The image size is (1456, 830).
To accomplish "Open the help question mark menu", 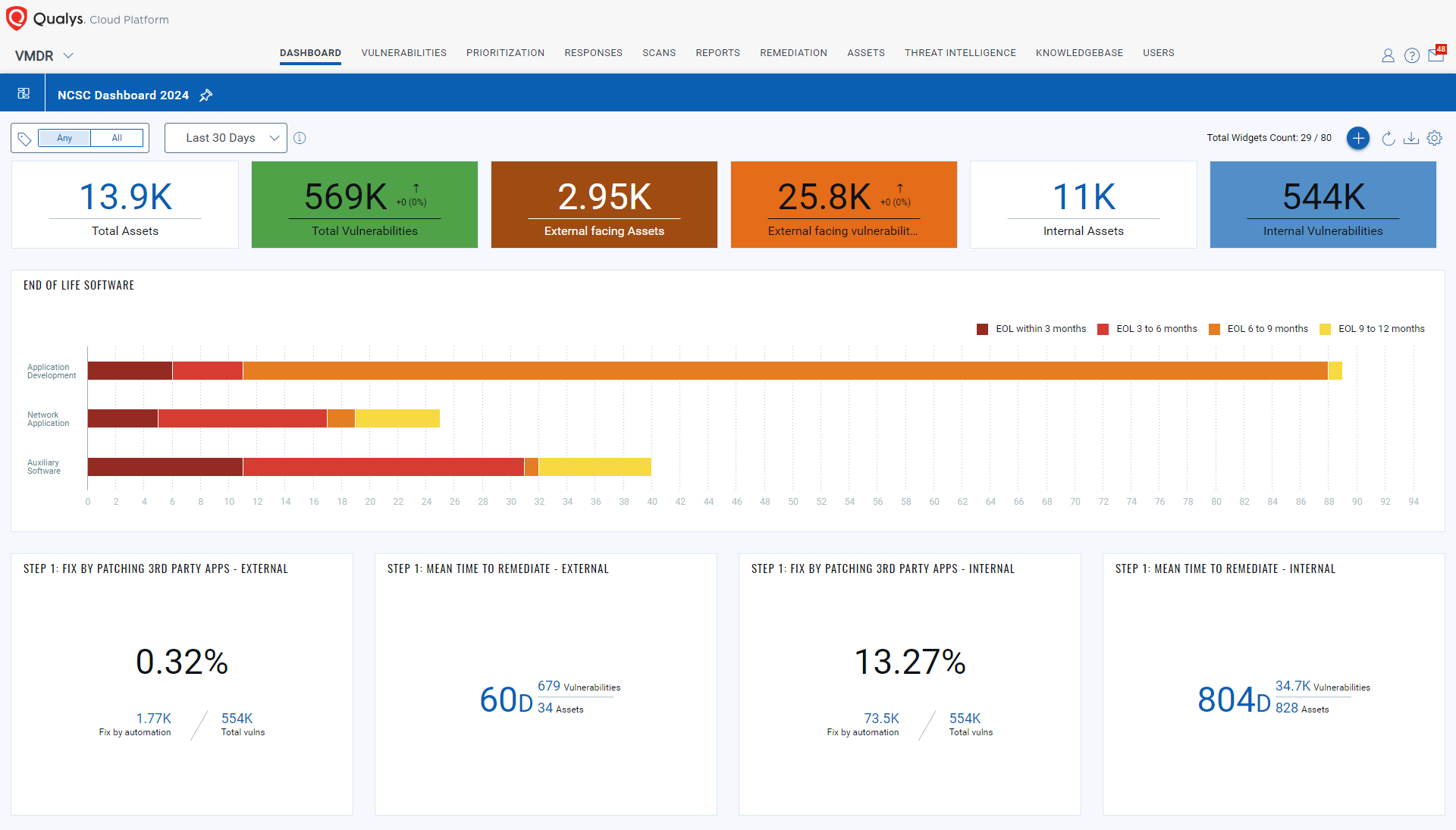I will [1411, 55].
